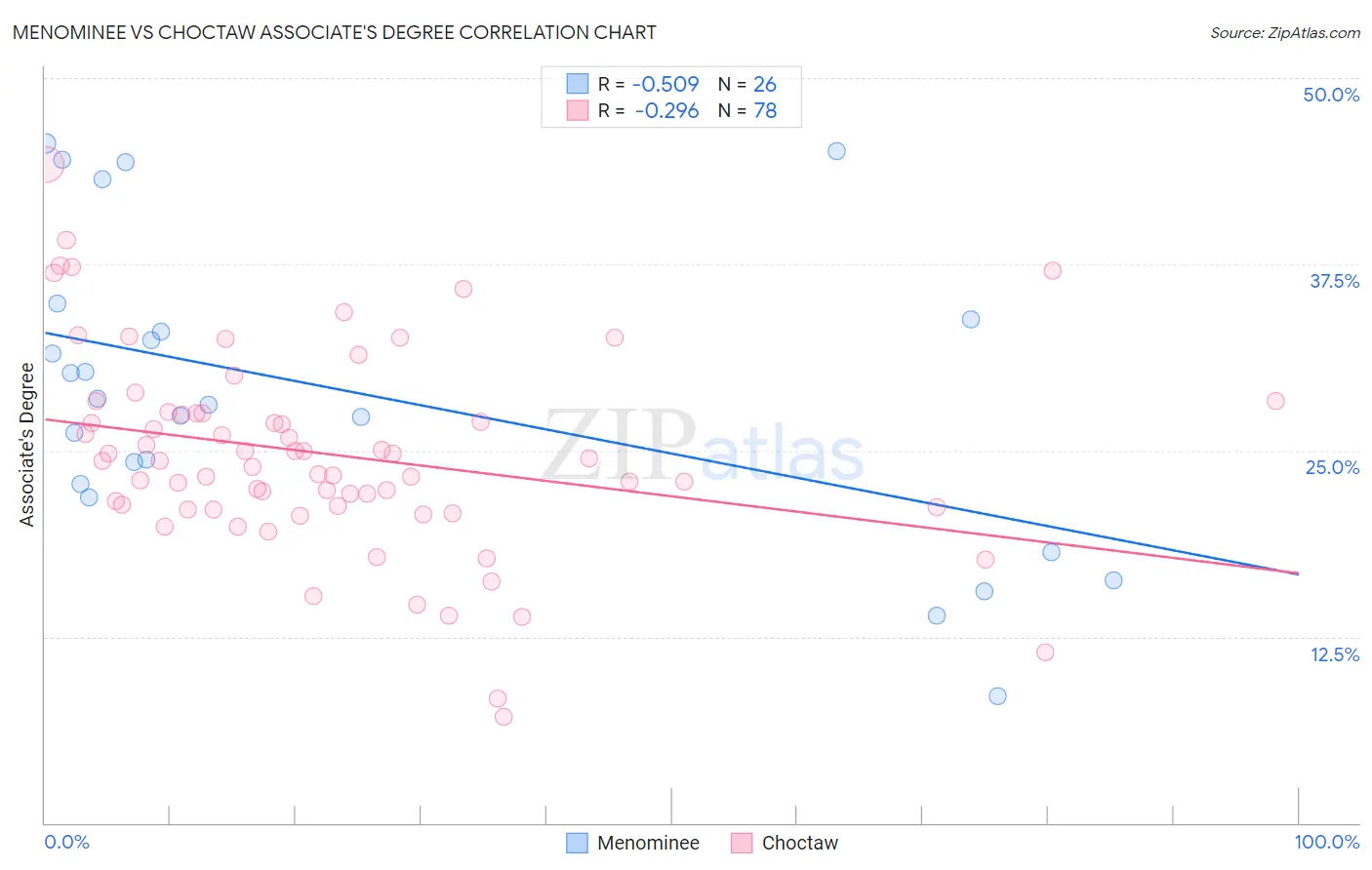Select the 12.5% y-axis label
Viewport: 1372px width, 870px height.
coord(1334,654)
